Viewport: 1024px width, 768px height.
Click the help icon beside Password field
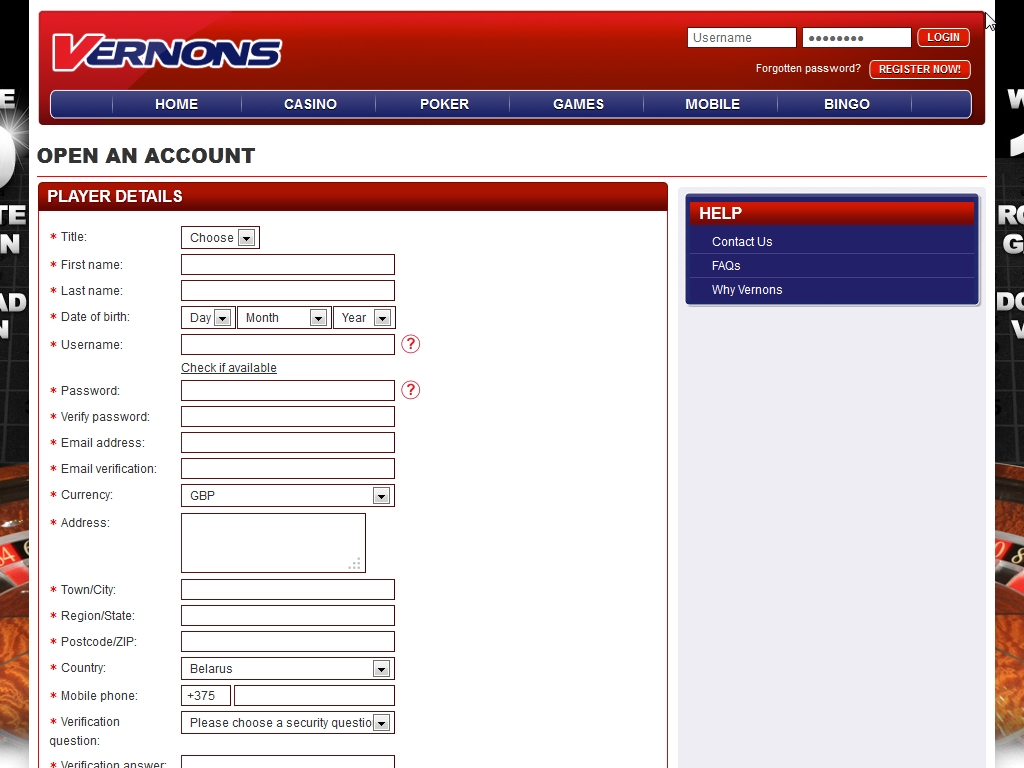click(410, 390)
